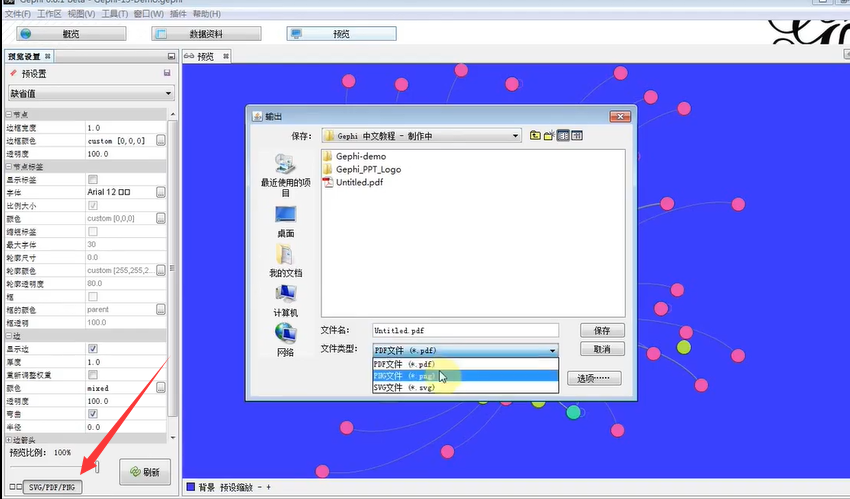
Task: Collapse the 节点标签 properties section
Action: tap(9, 166)
